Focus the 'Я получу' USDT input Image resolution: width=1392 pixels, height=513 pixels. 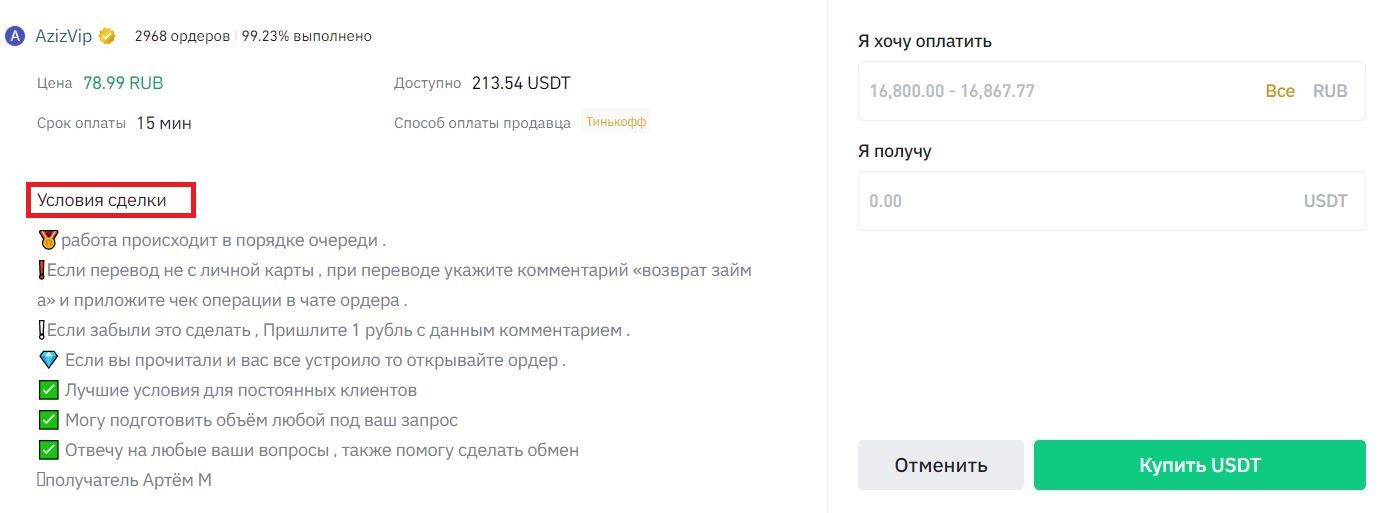tap(1111, 201)
